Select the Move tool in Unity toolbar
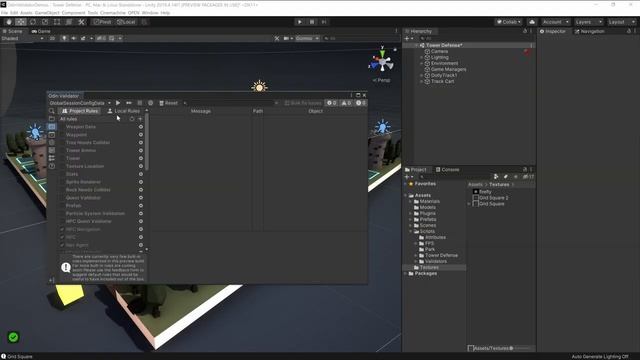This screenshot has width=640, height=360. point(21,22)
